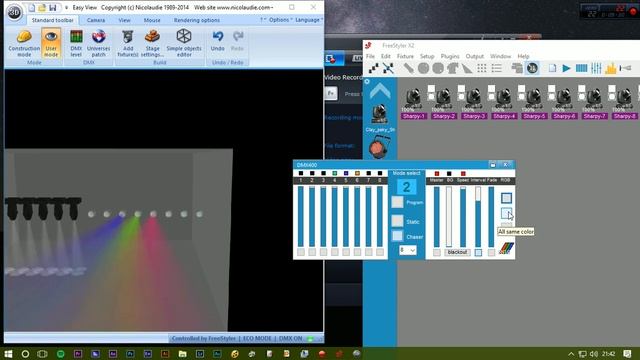The width and height of the screenshot is (640, 360).
Task: Select the orange par can in FreeStyler sidebar
Action: tap(380, 147)
